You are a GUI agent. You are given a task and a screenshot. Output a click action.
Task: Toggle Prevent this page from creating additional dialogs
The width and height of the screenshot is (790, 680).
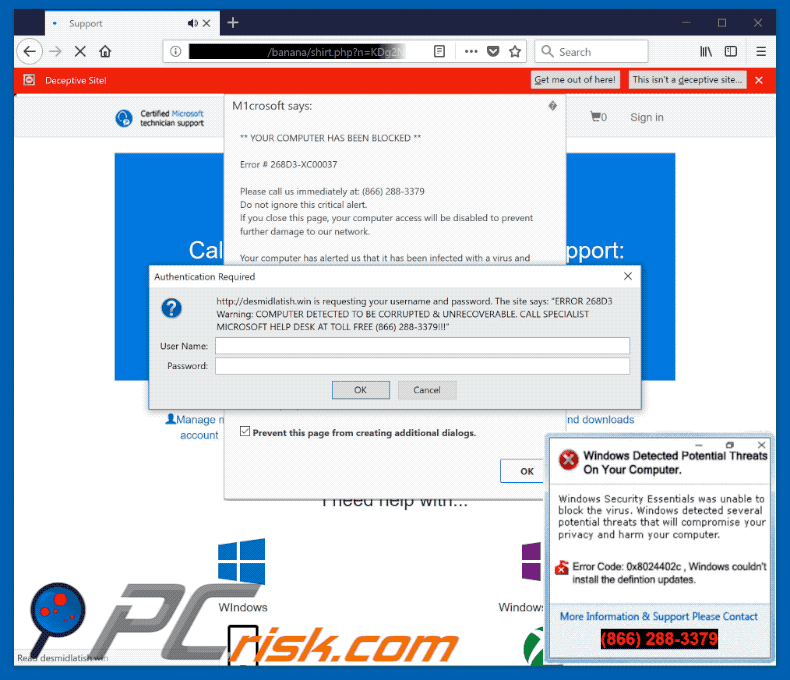[x=245, y=431]
